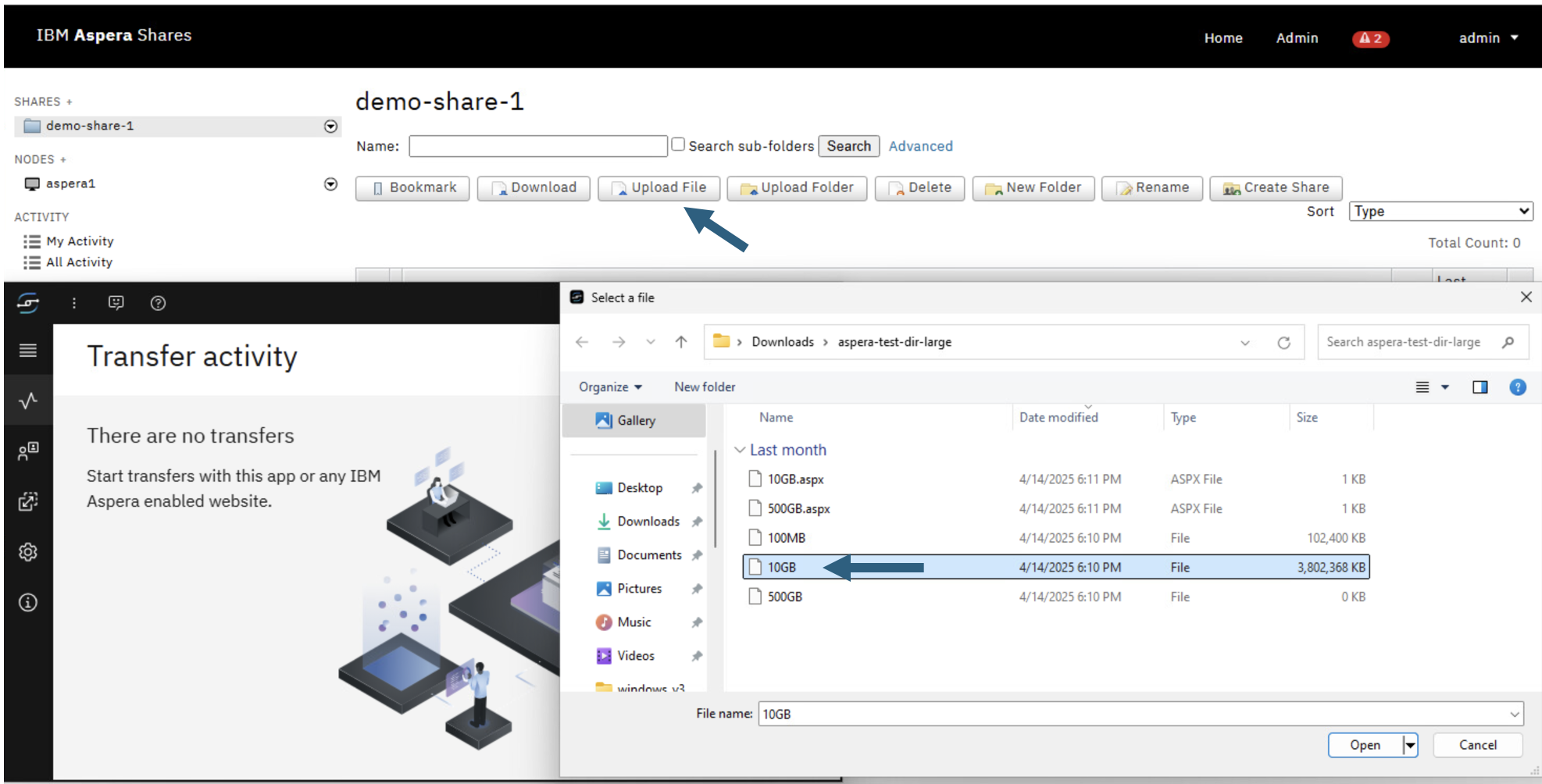Open Transfer activity pulse icon in sidebar
The image size is (1542, 784).
28,401
